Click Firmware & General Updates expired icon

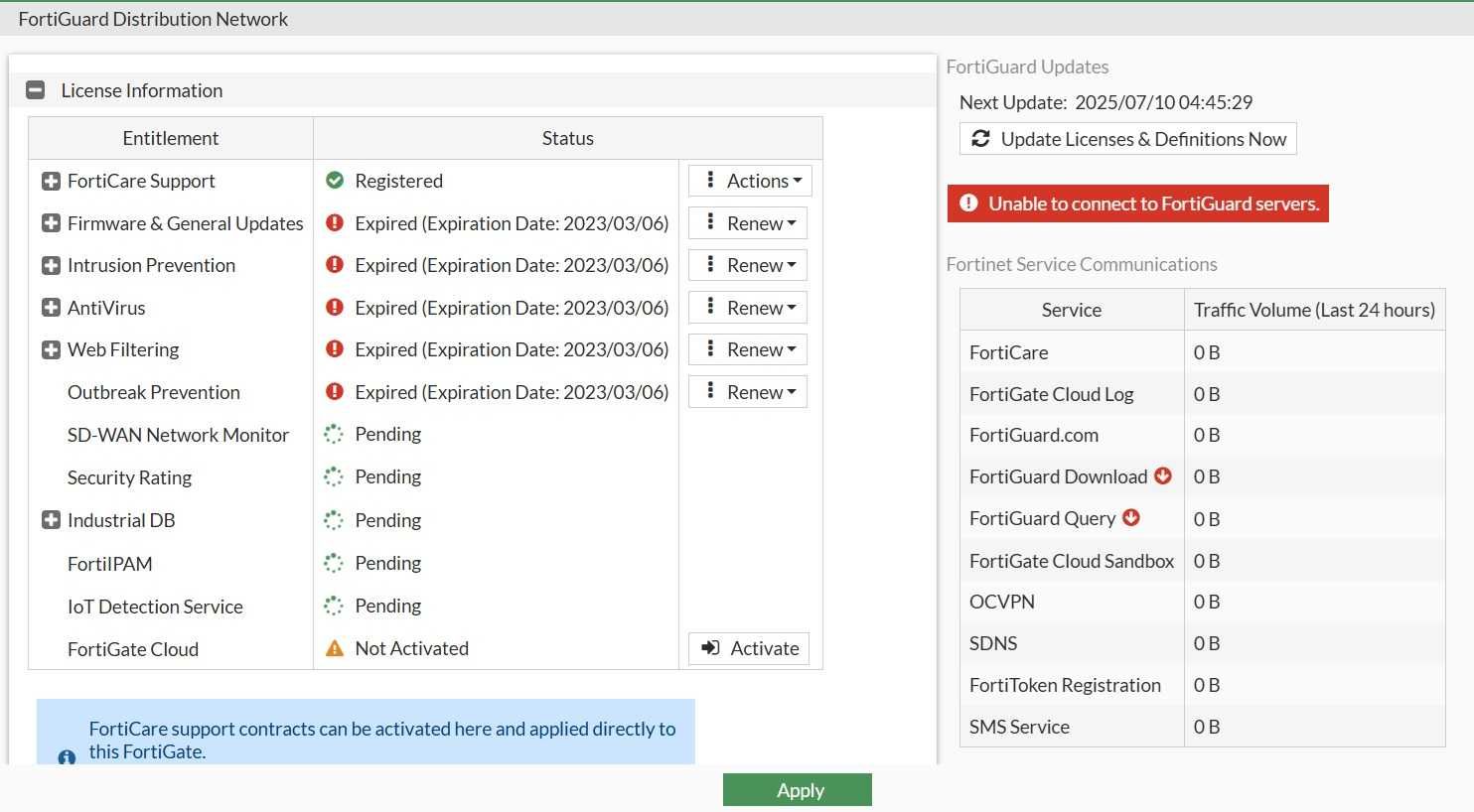(335, 223)
